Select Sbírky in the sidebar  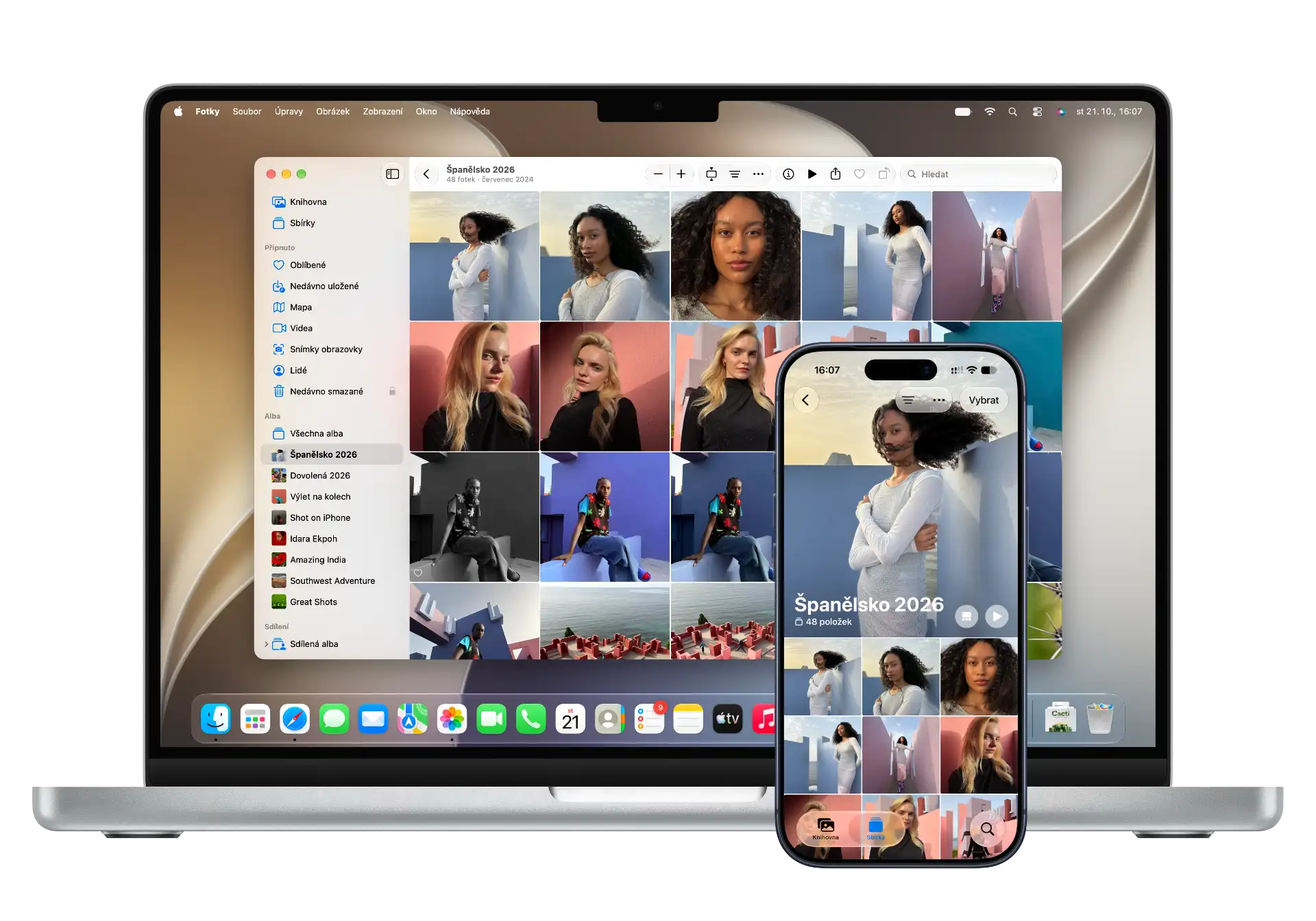pyautogui.click(x=332, y=223)
